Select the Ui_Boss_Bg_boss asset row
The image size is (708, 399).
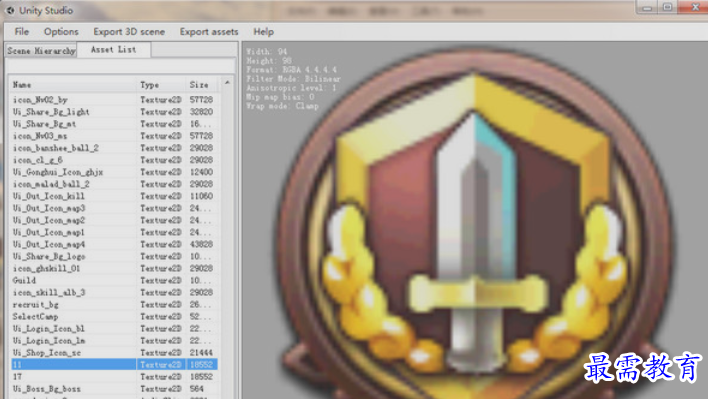point(114,389)
